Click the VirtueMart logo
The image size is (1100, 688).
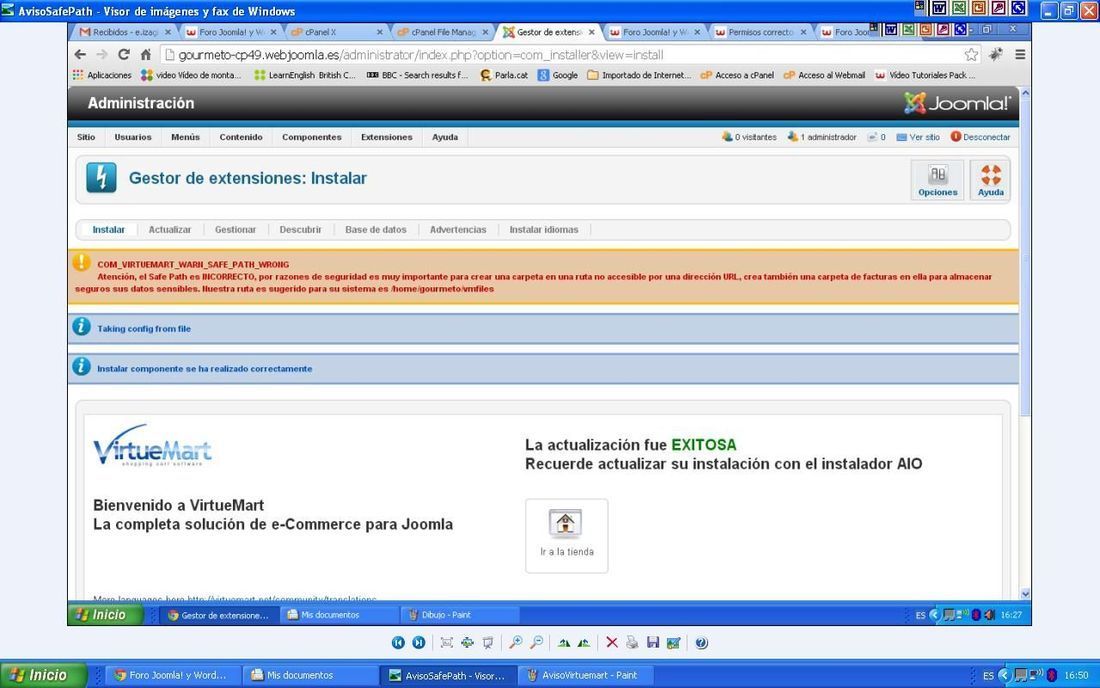click(152, 445)
